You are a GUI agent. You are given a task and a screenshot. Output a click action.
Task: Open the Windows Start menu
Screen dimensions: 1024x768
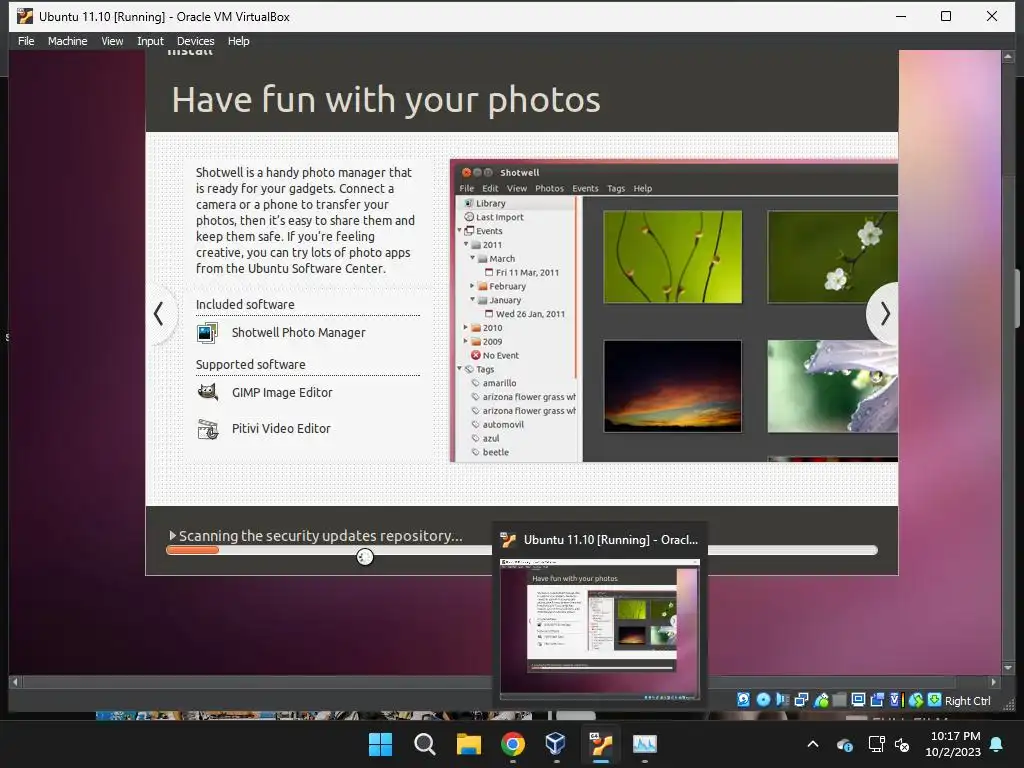pyautogui.click(x=380, y=744)
